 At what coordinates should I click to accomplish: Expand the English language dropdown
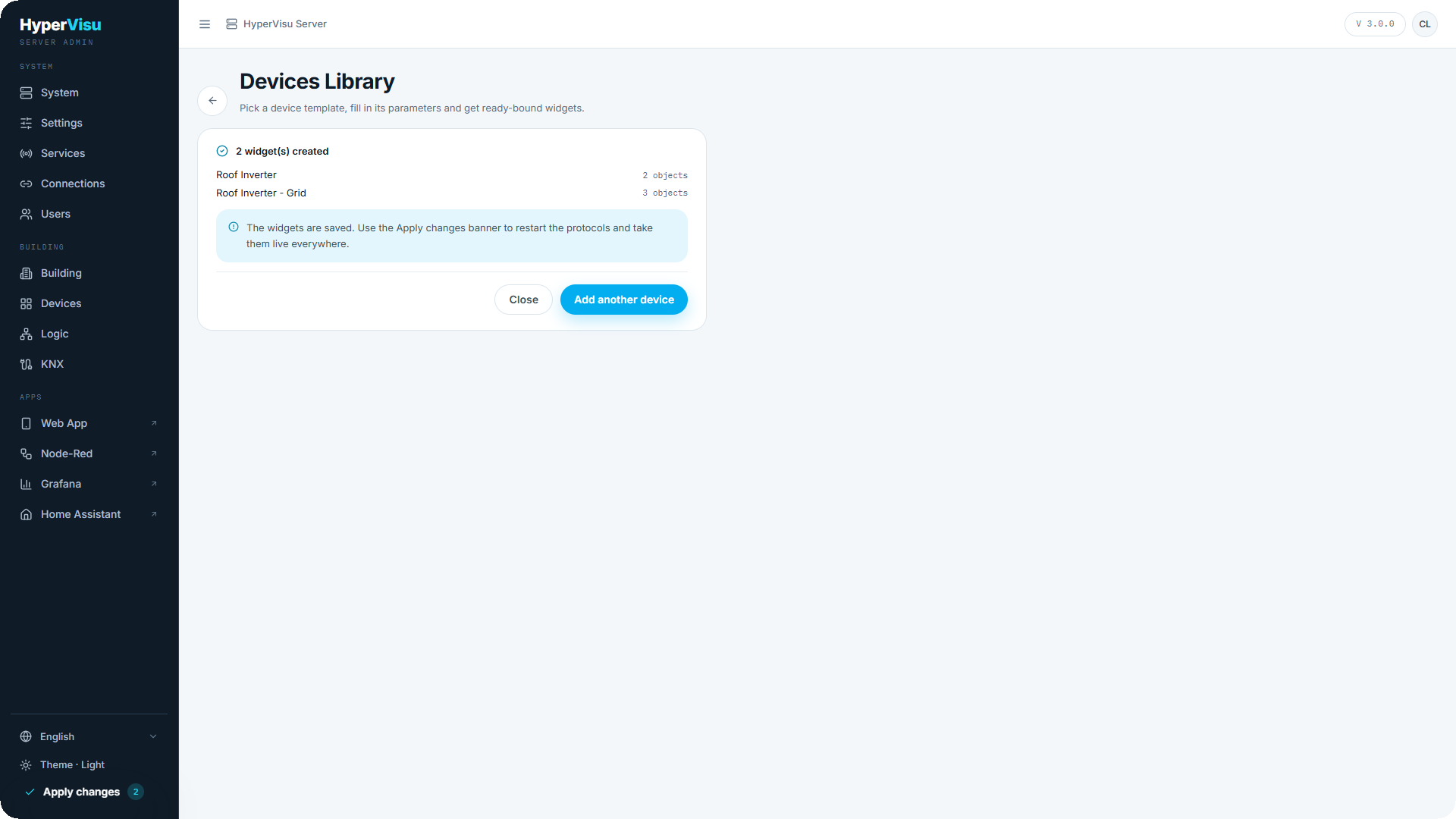89,736
